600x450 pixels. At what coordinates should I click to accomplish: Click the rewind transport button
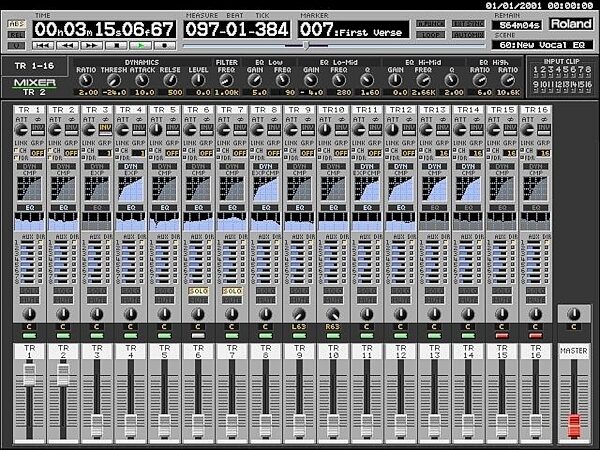coord(67,46)
